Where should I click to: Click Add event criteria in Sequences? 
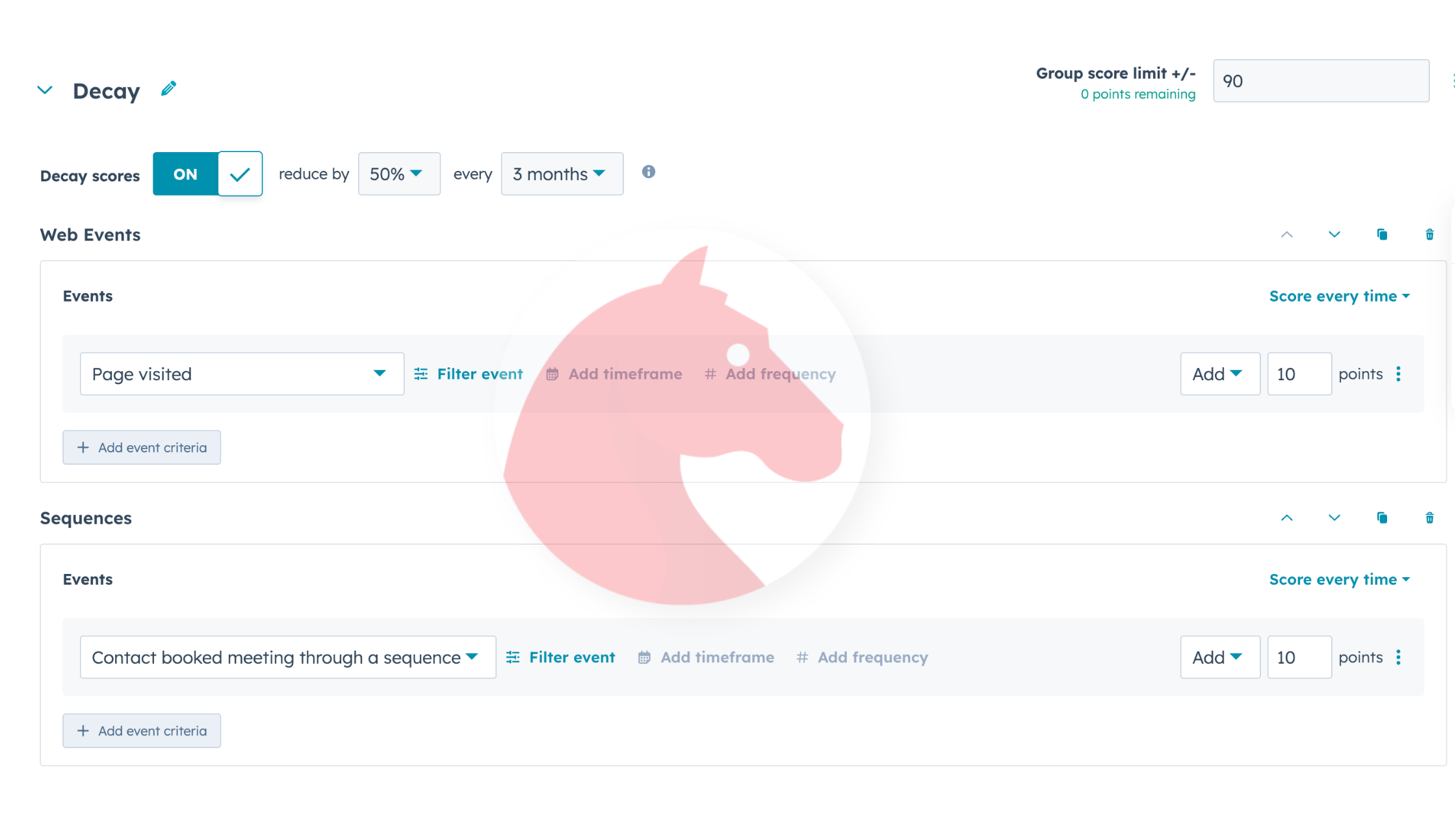[142, 731]
